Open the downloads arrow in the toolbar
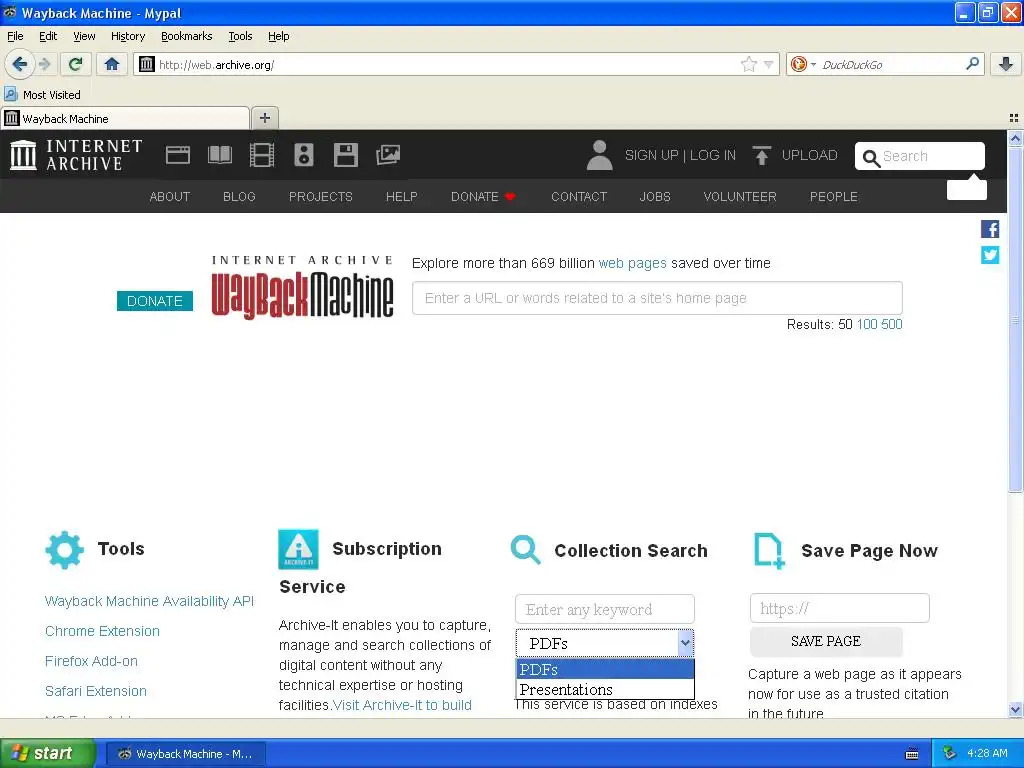The height and width of the screenshot is (768, 1024). 1006,64
